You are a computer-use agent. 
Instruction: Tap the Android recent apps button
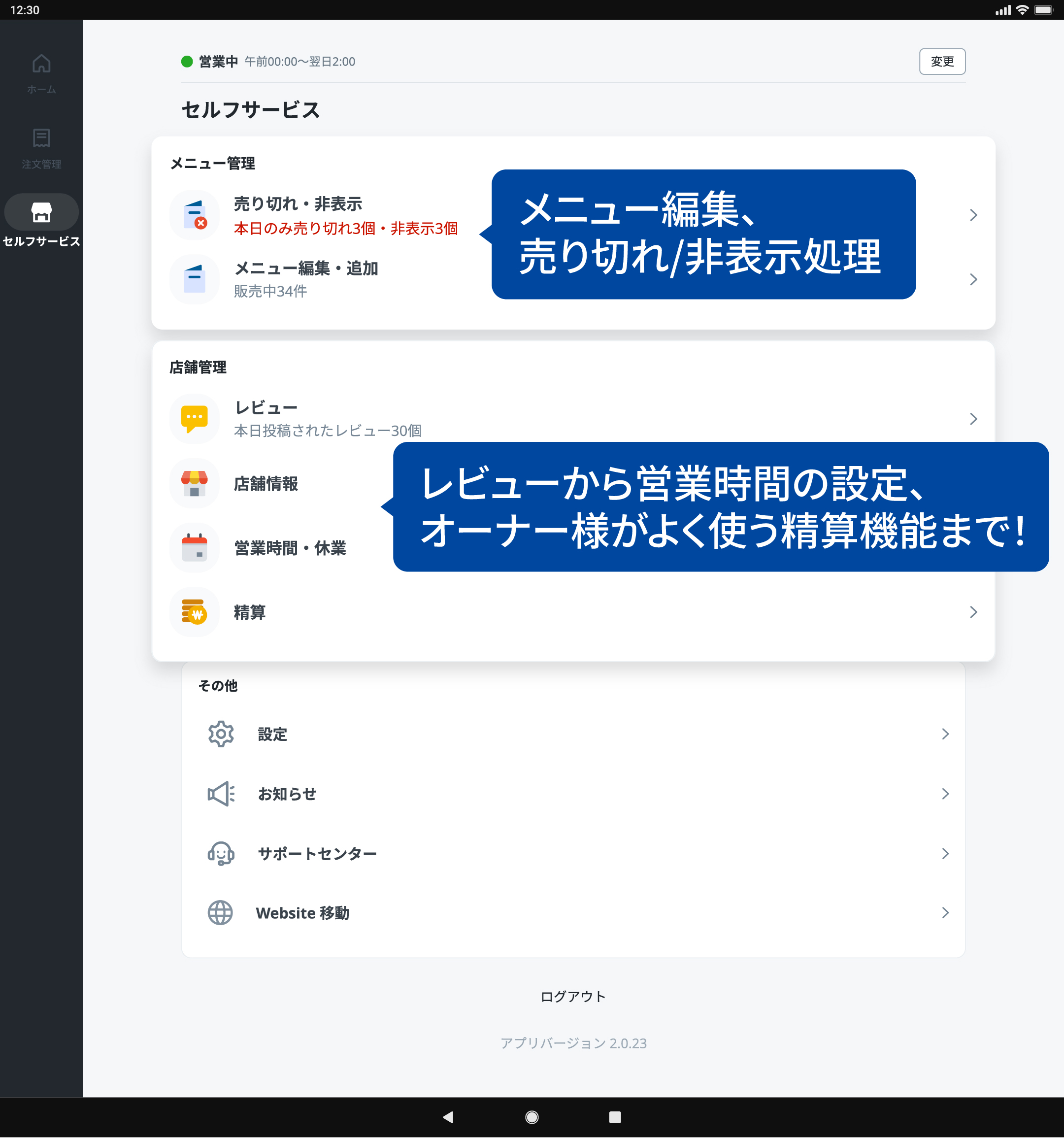click(x=615, y=1117)
